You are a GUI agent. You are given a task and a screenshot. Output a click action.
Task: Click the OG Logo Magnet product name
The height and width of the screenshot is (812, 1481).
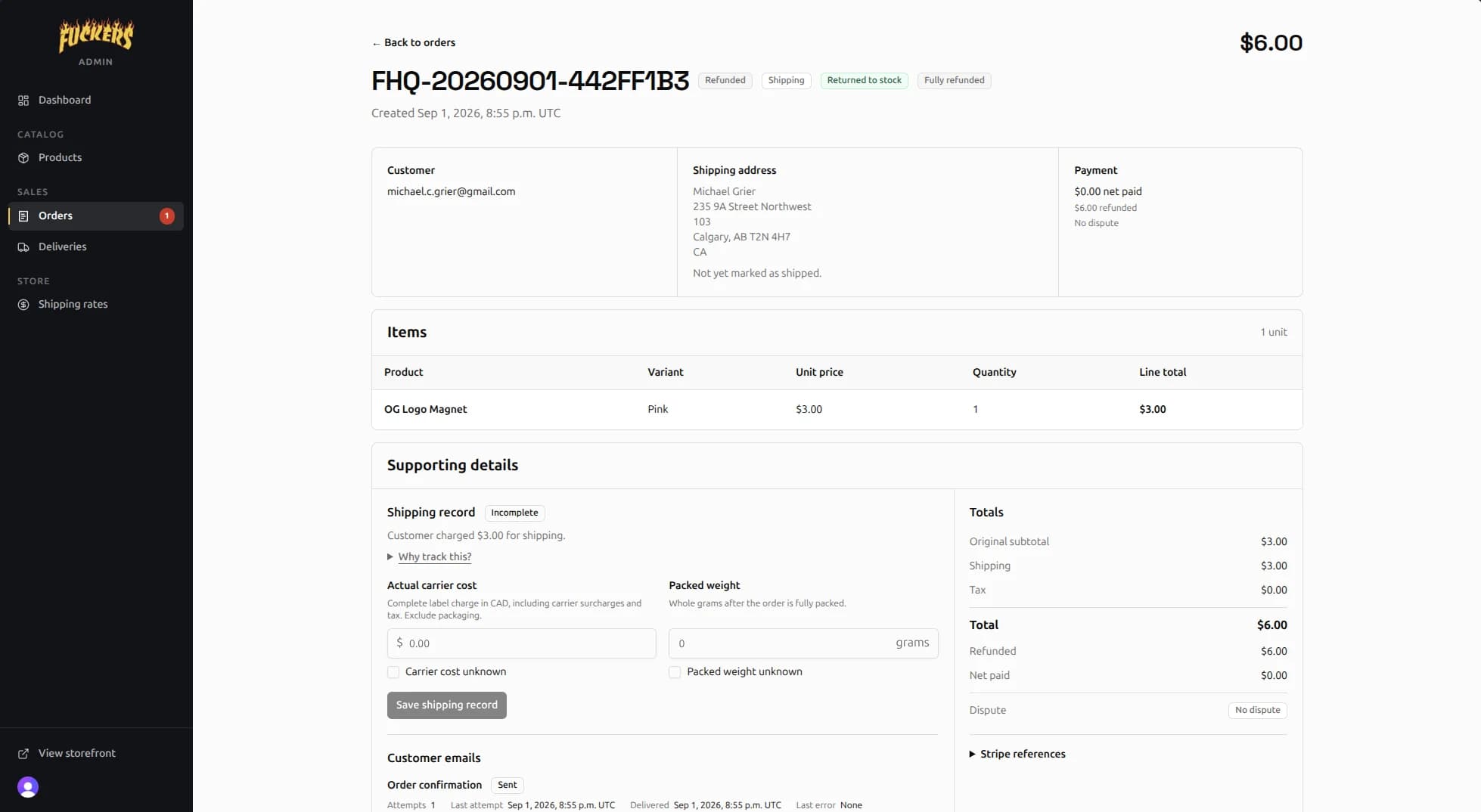pyautogui.click(x=425, y=410)
